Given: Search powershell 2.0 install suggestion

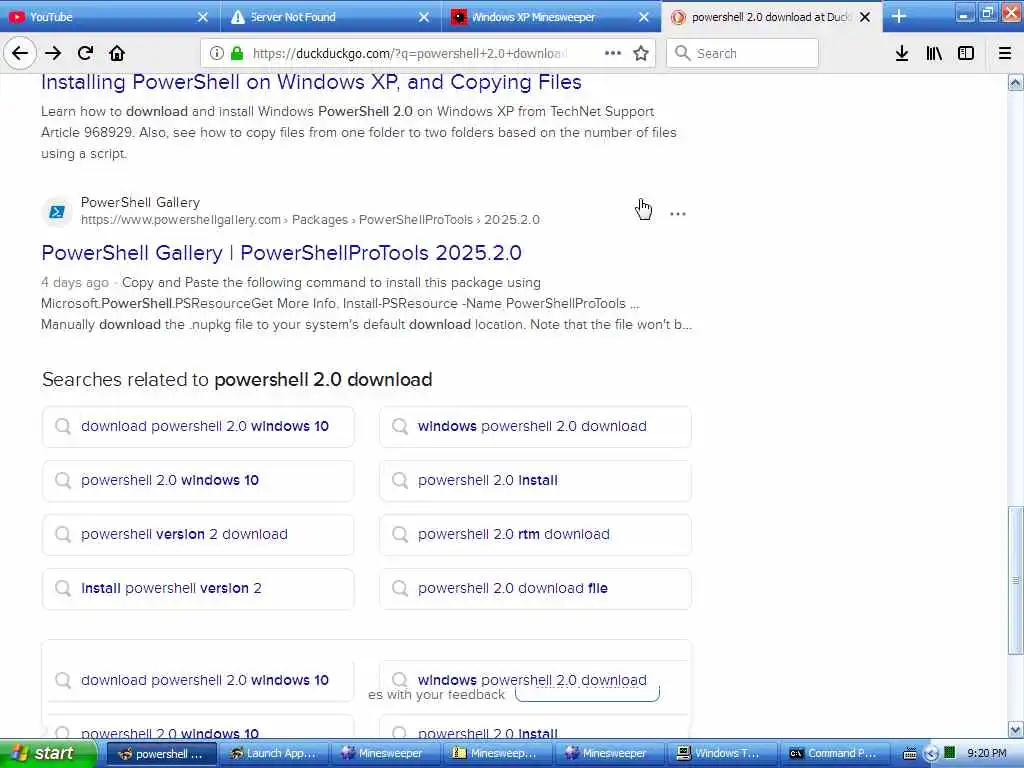Looking at the screenshot, I should pos(536,481).
